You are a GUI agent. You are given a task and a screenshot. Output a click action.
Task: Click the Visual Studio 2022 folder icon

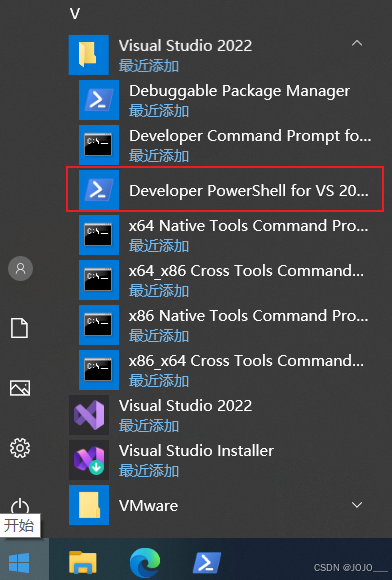[x=89, y=55]
